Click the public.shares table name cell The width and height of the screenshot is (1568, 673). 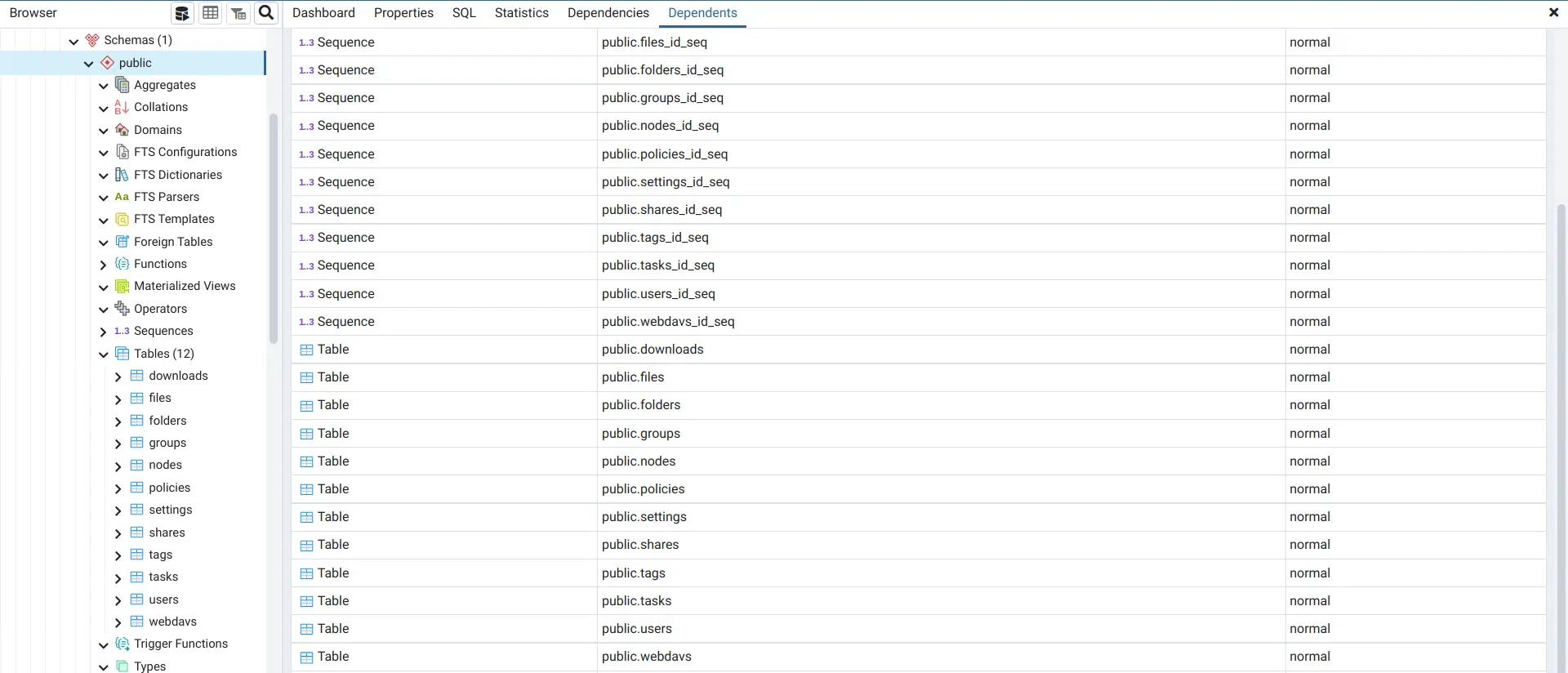pos(941,545)
